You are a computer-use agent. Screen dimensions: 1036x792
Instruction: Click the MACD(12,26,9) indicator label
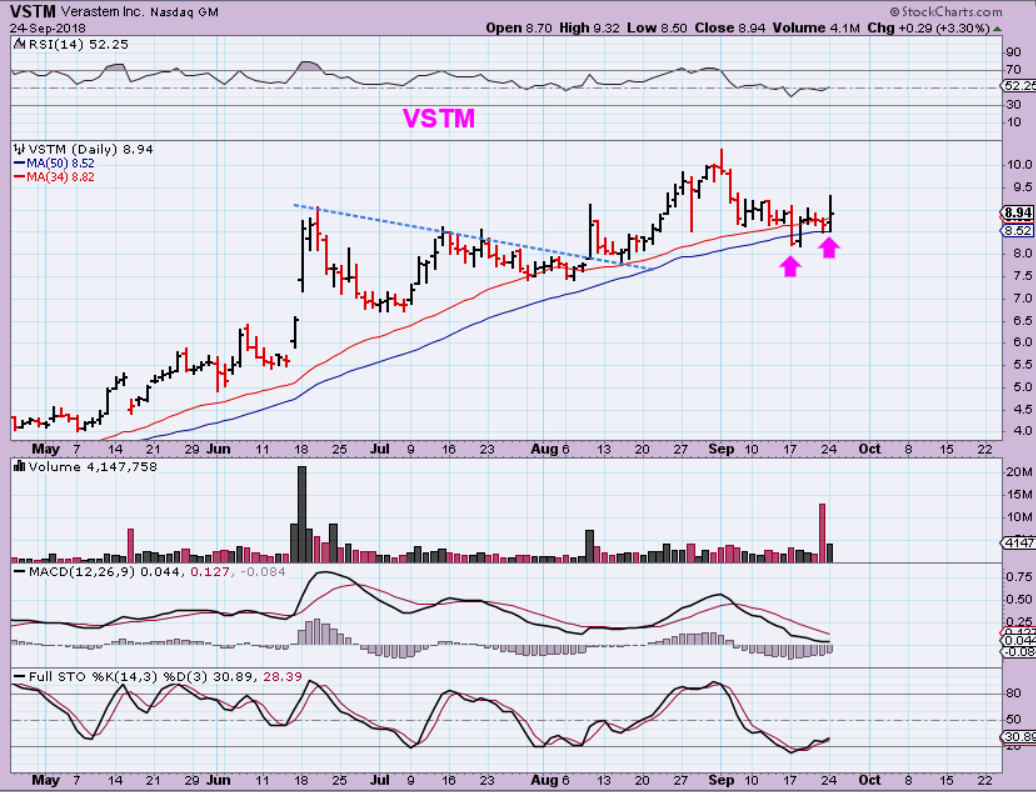tap(81, 571)
